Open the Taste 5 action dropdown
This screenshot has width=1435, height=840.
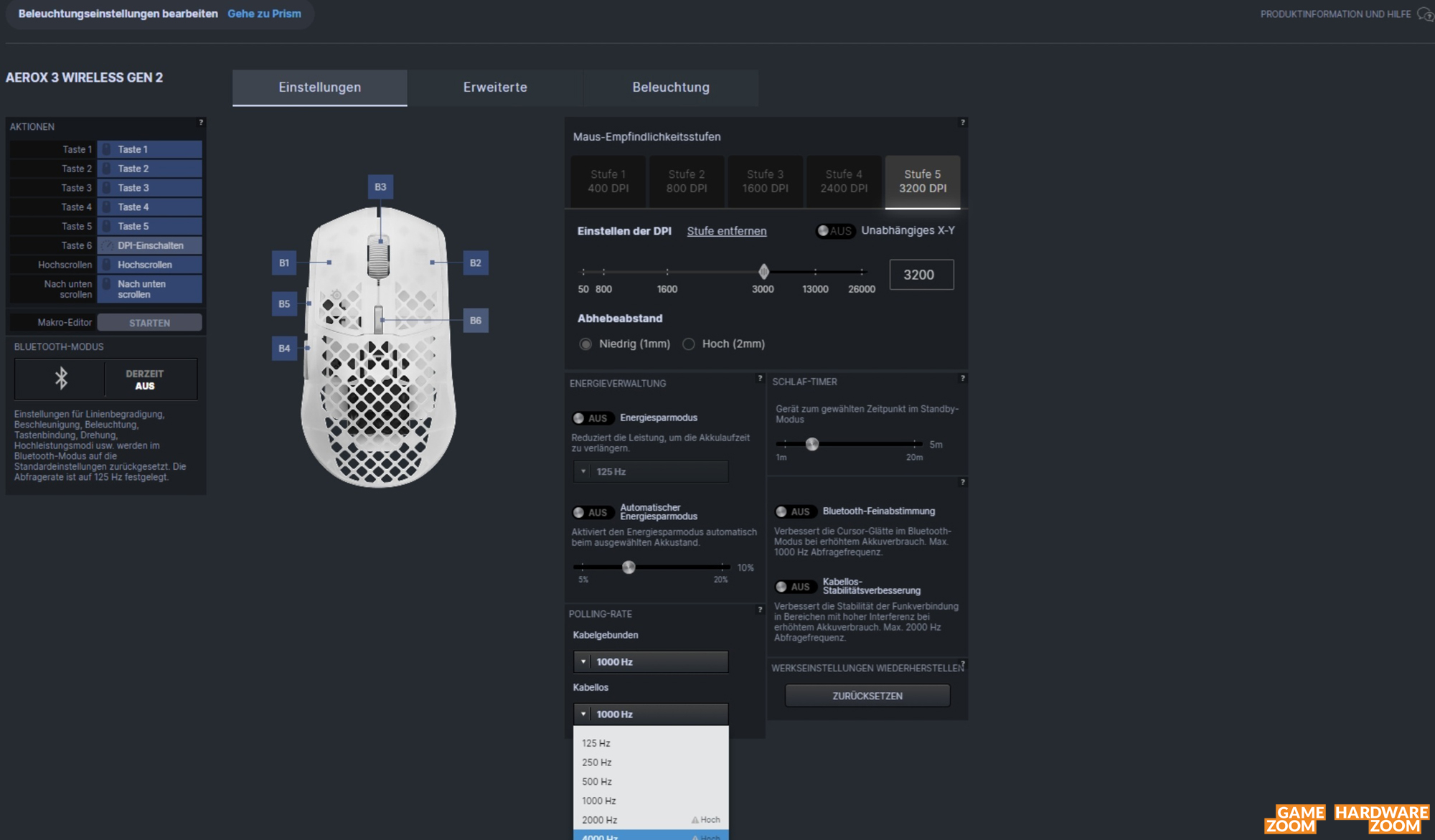(x=149, y=227)
